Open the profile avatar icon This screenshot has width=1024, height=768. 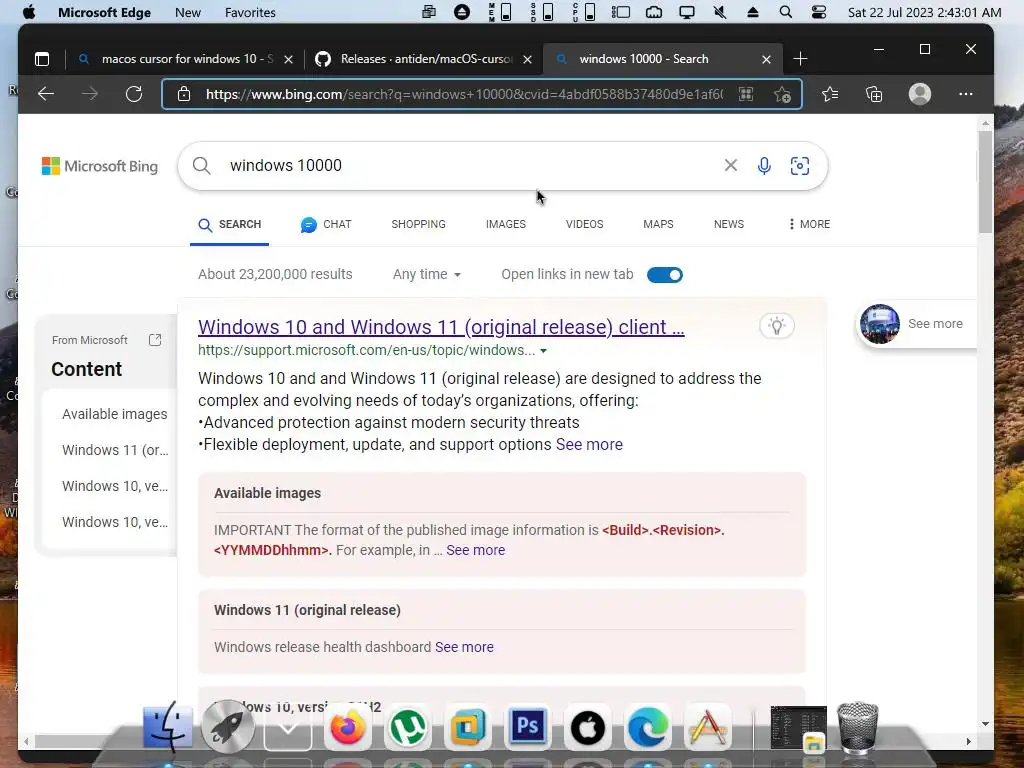(x=920, y=94)
